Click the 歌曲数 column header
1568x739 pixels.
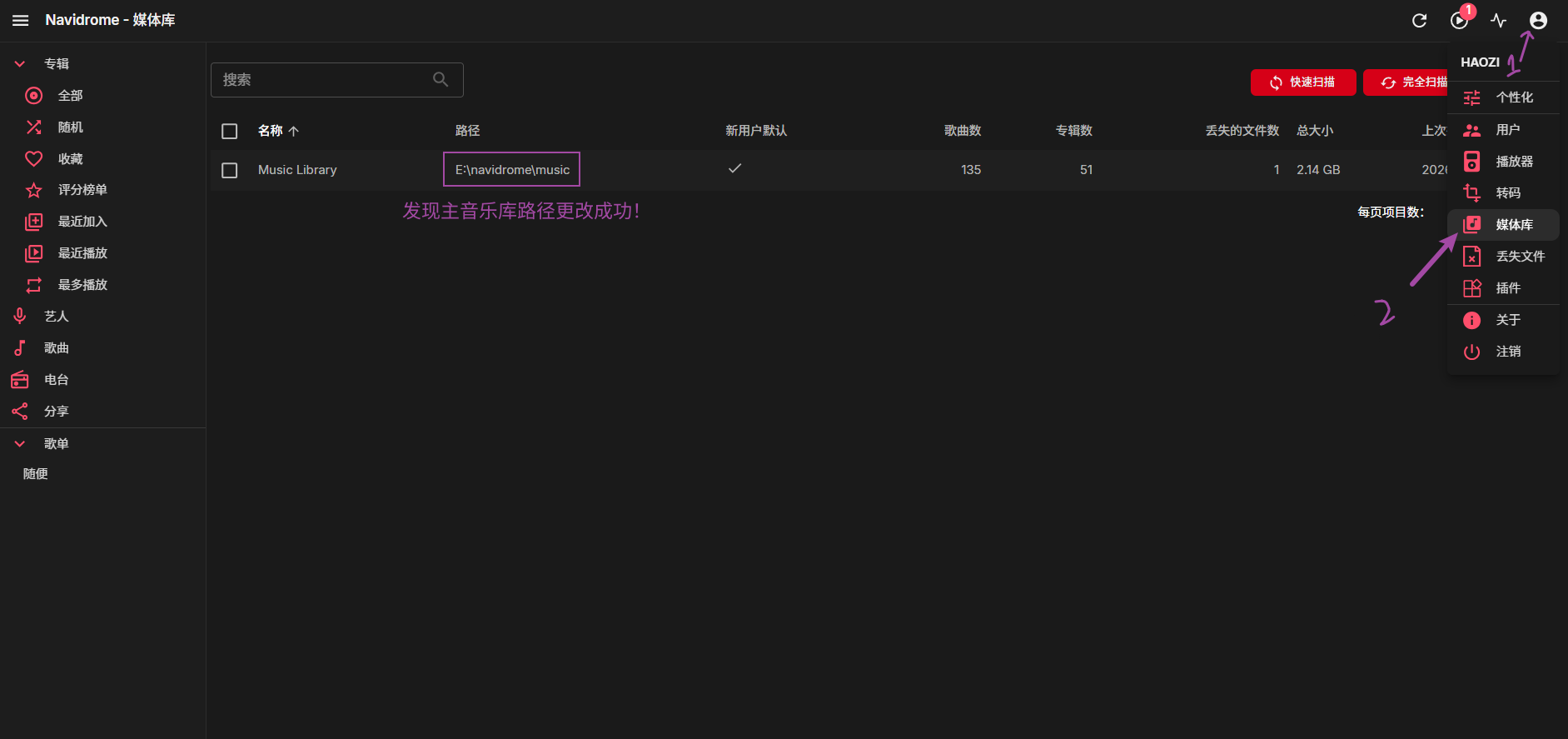point(963,131)
